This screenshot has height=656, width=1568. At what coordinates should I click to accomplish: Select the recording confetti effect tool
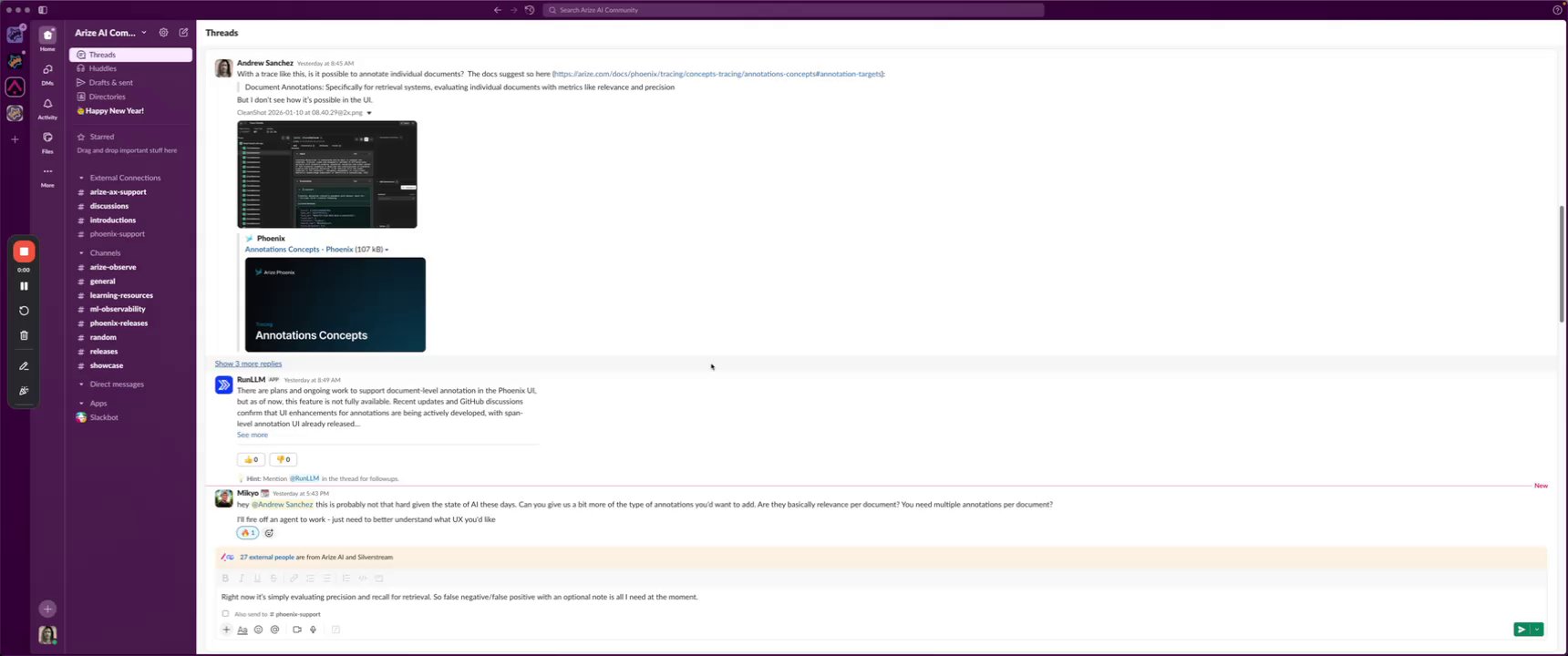tap(24, 391)
